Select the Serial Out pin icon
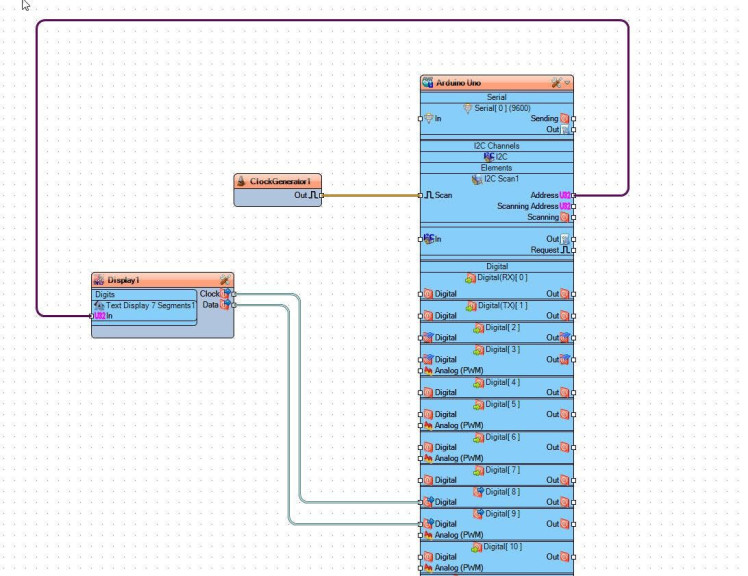The image size is (748, 576). point(565,129)
